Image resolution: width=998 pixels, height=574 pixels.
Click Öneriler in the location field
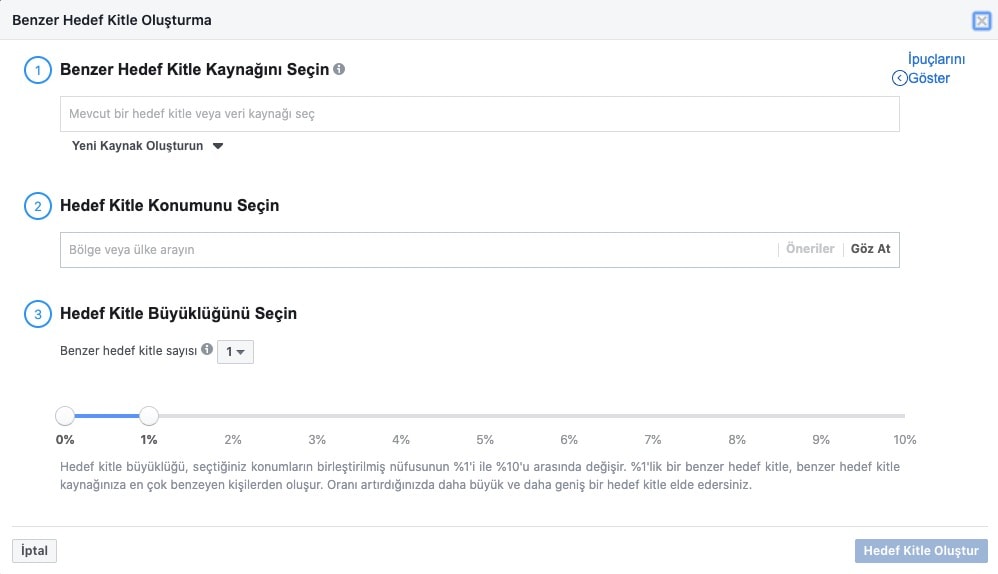coord(810,249)
